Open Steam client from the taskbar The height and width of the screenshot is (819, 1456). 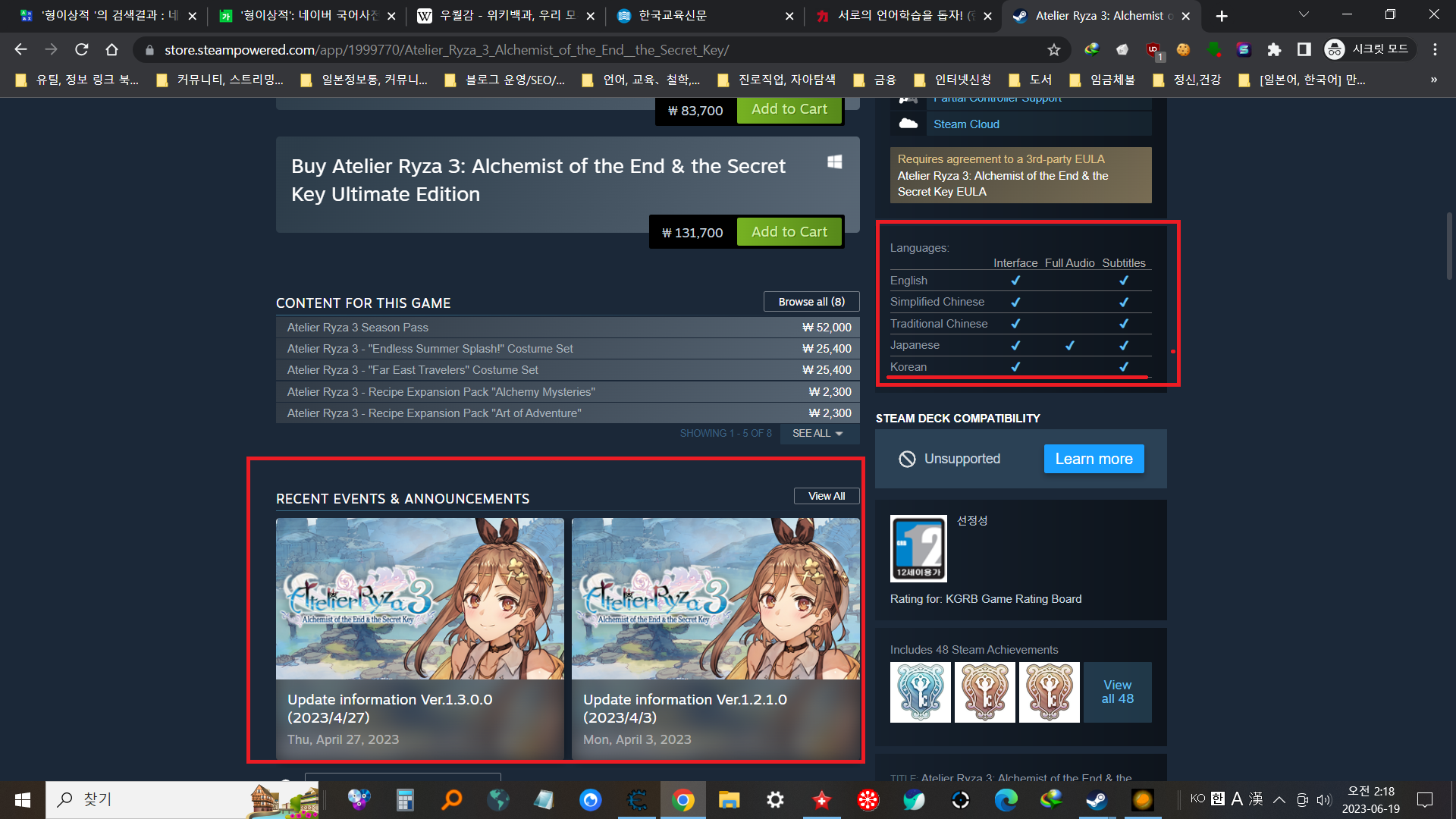pos(1097,799)
